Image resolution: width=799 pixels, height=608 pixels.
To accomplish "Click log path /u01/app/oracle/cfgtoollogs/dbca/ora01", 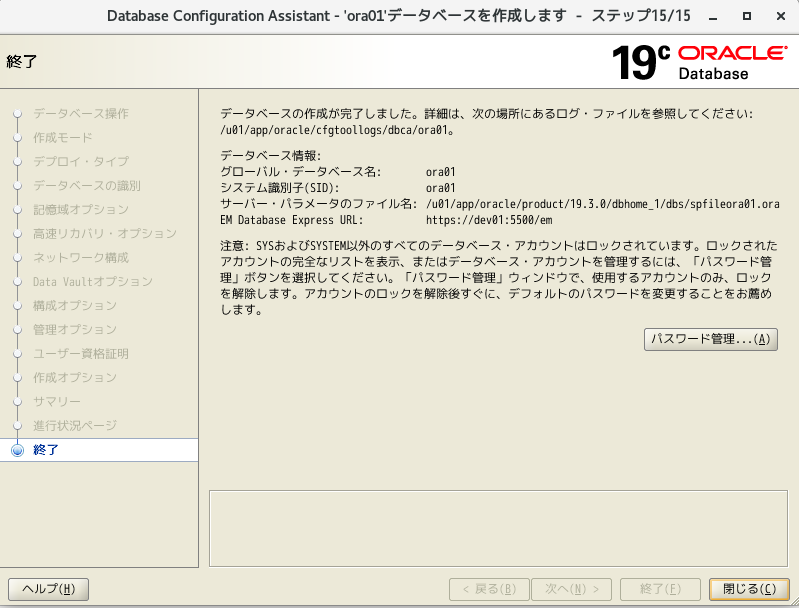I will tap(333, 130).
